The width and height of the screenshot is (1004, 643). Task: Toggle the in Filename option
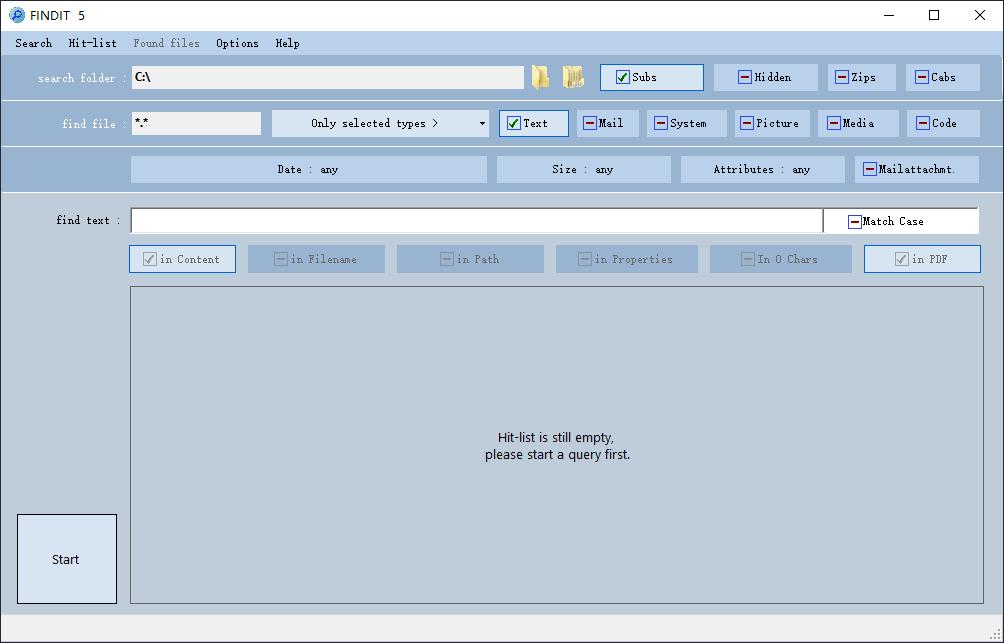pos(316,259)
